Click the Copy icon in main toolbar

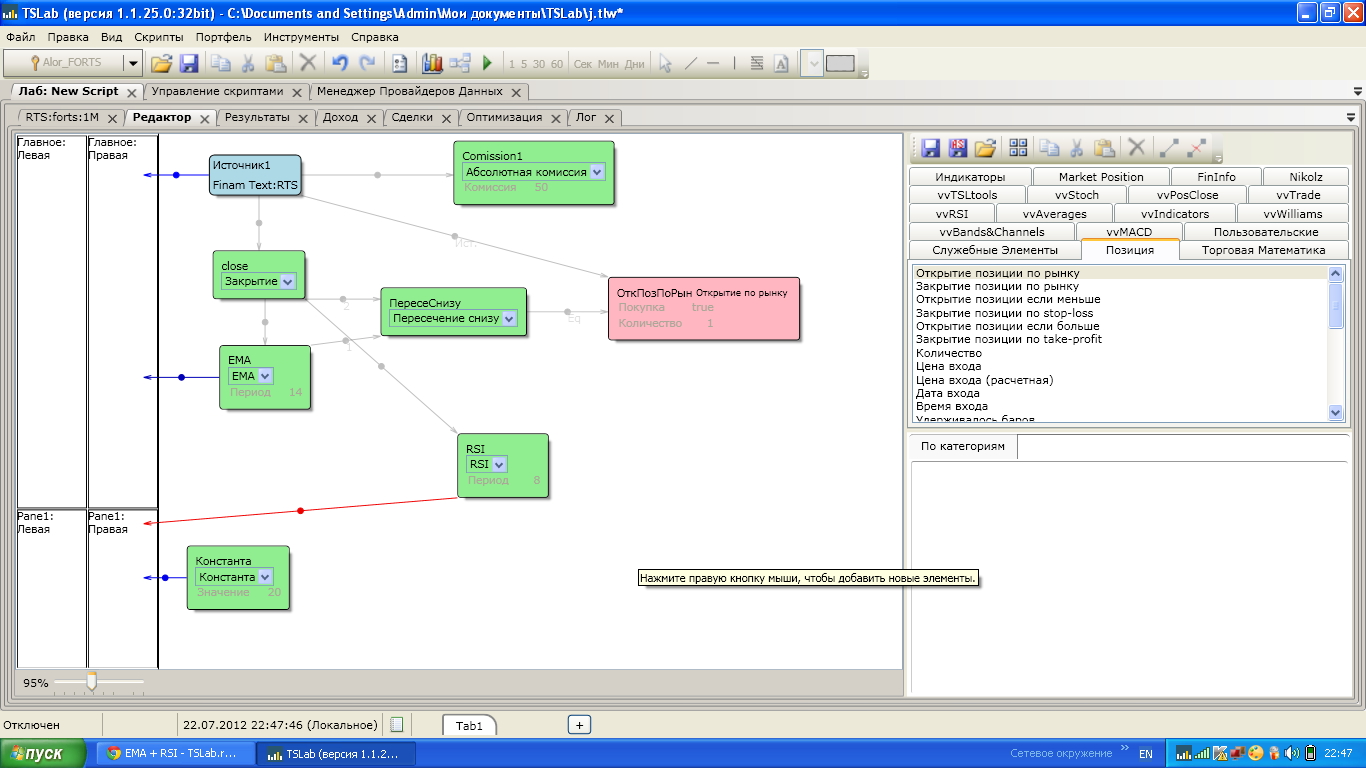pos(220,63)
